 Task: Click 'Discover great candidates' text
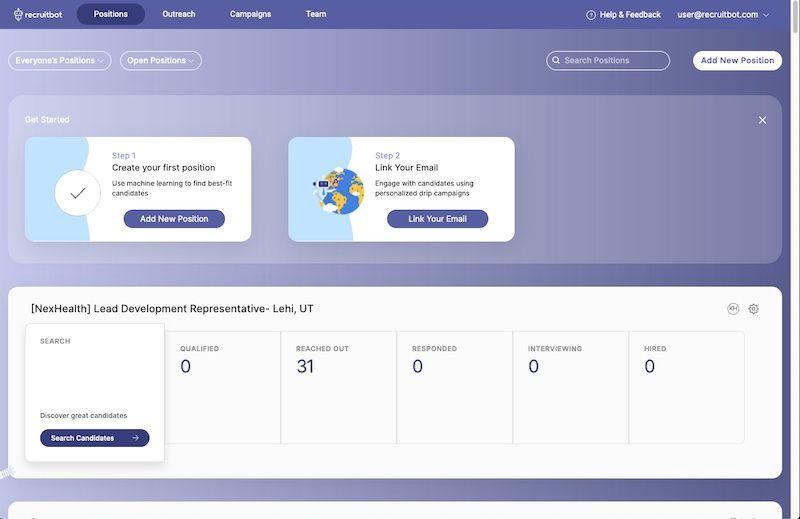click(x=84, y=415)
